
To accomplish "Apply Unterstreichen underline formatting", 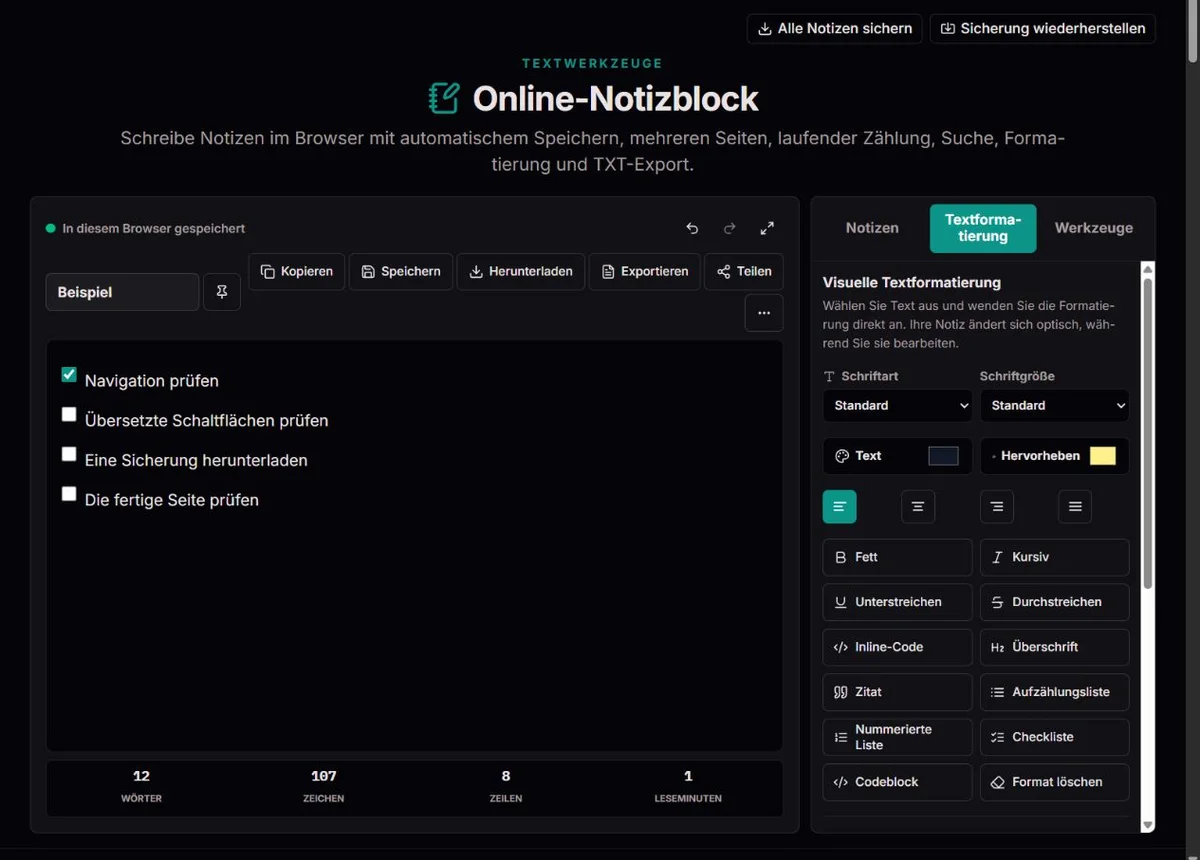I will [x=897, y=602].
